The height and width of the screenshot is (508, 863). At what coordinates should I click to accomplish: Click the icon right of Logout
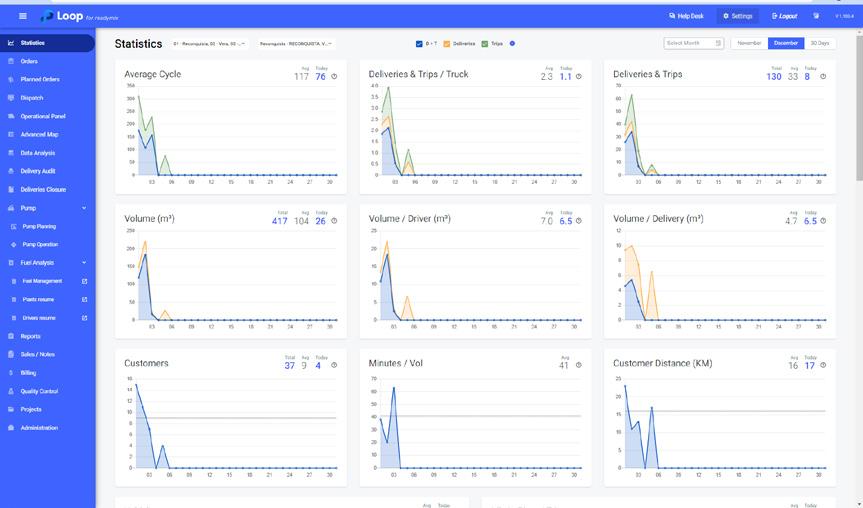click(816, 16)
